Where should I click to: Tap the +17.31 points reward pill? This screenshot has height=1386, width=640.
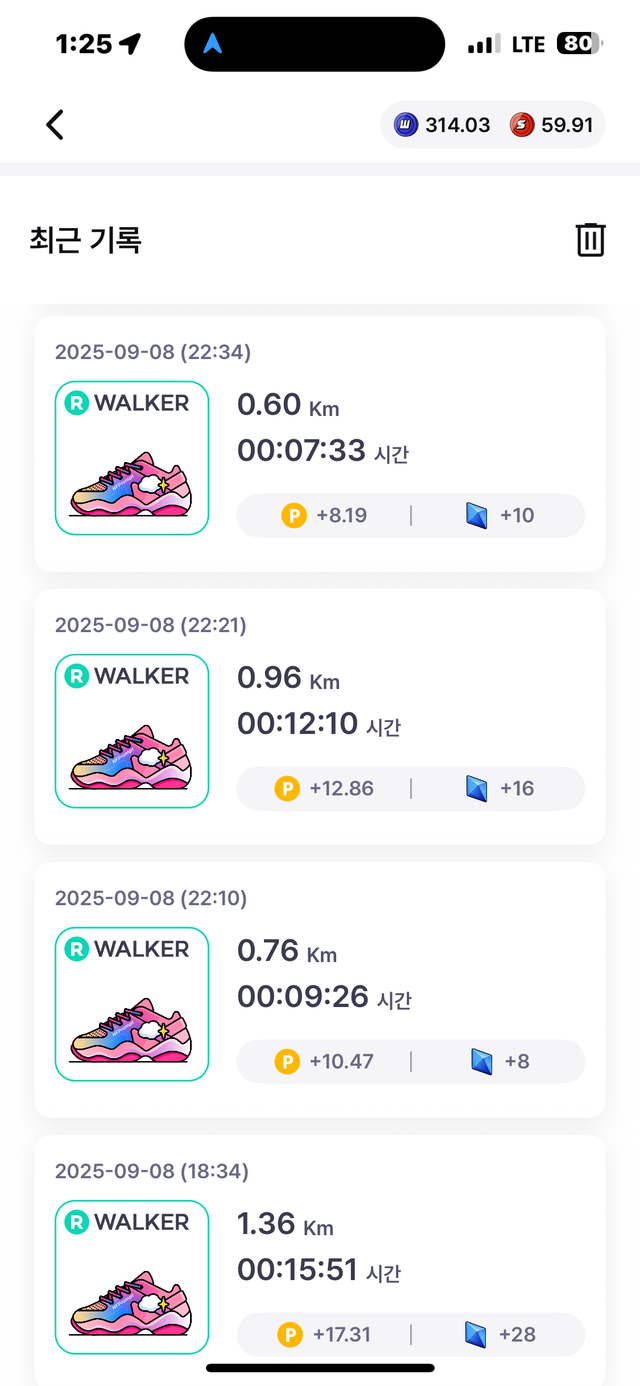tap(325, 1334)
